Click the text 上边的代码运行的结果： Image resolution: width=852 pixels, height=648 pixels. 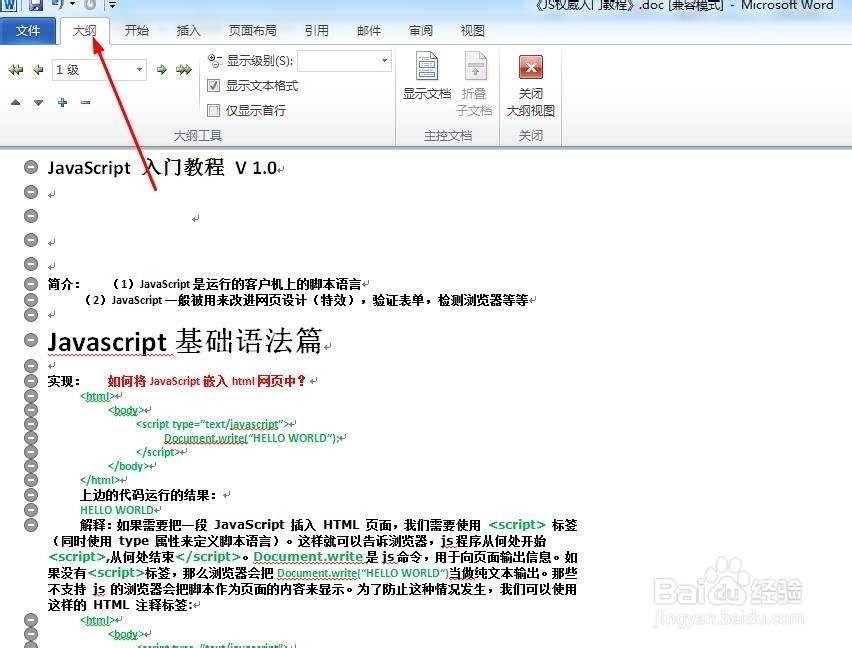pyautogui.click(x=148, y=495)
